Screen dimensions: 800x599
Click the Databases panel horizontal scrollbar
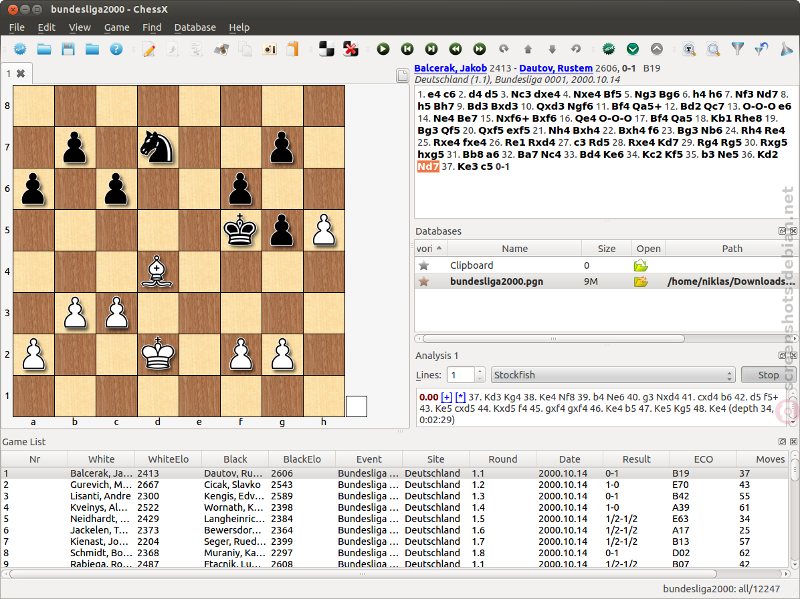coord(554,338)
